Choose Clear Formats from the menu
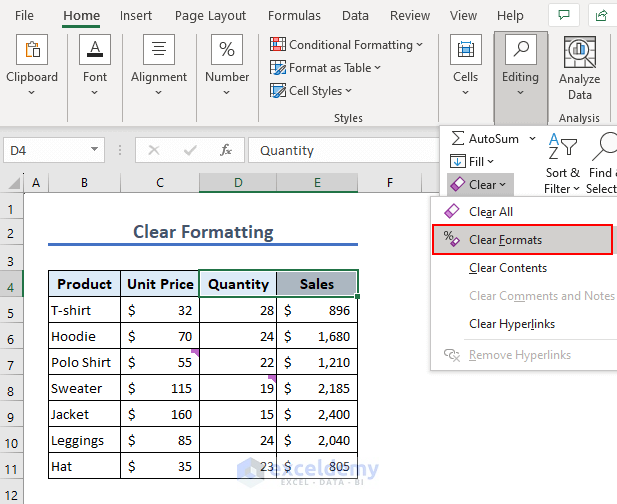617x504 pixels. pyautogui.click(x=523, y=240)
